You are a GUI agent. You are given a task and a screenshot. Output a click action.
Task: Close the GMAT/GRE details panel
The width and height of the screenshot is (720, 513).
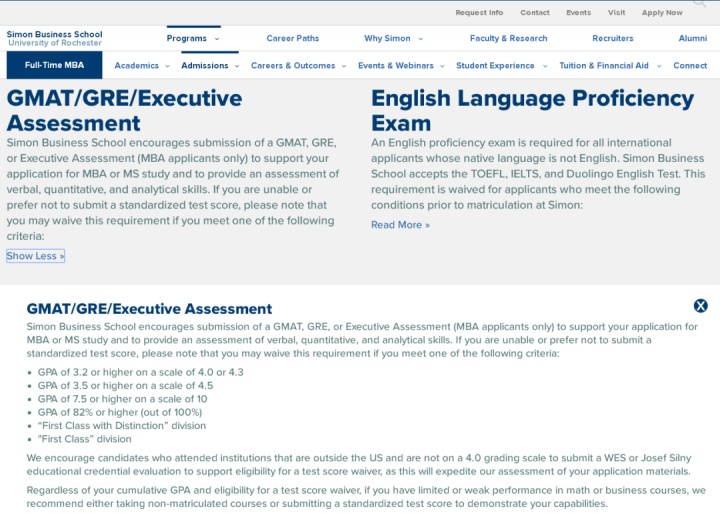pyautogui.click(x=700, y=306)
